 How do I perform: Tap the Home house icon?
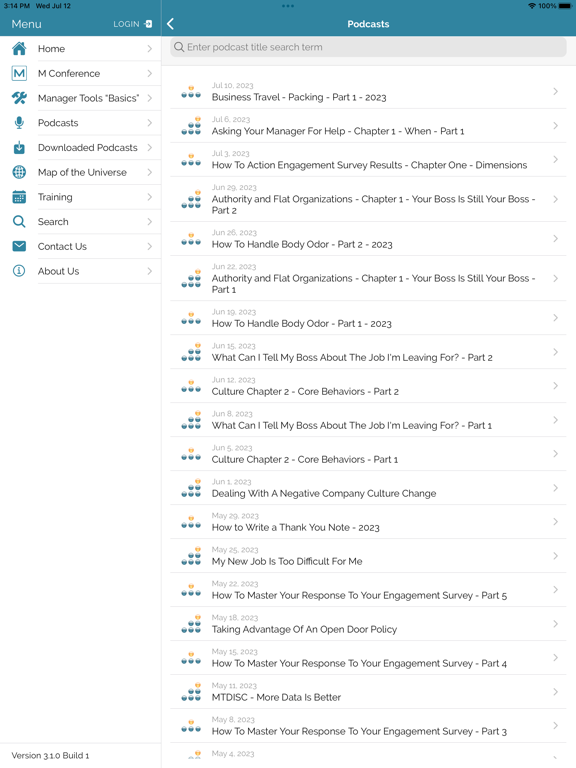tap(19, 48)
